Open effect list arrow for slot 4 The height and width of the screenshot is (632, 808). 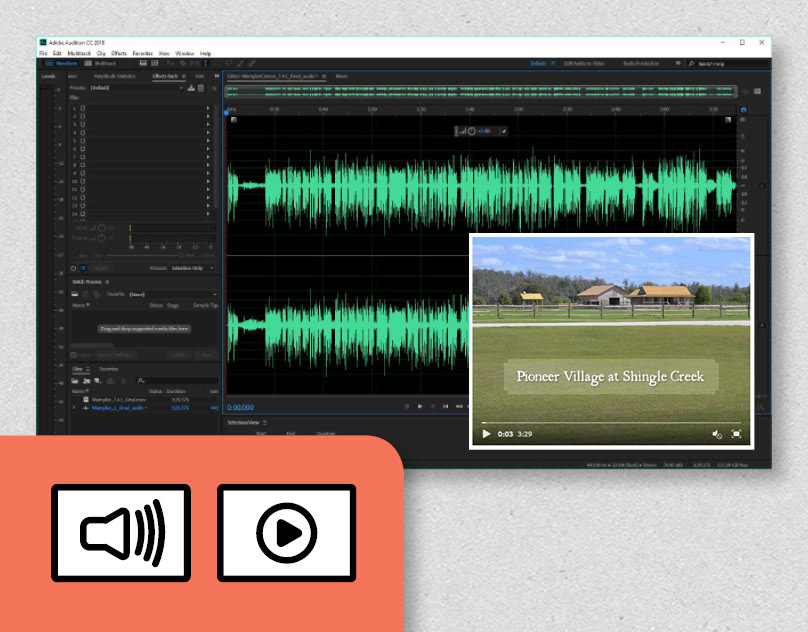click(x=208, y=132)
